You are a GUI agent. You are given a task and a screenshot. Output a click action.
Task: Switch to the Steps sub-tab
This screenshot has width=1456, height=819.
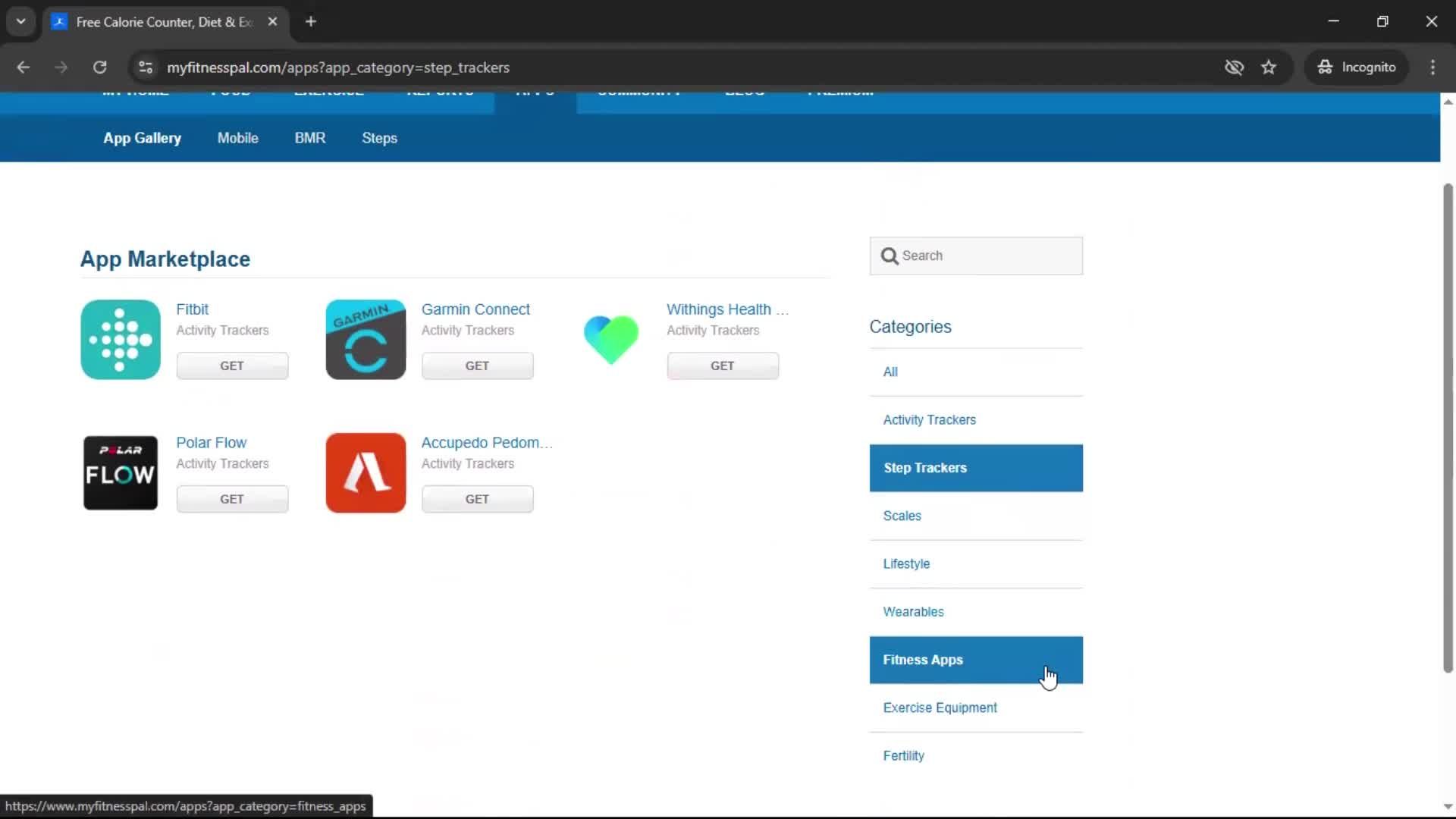point(379,138)
